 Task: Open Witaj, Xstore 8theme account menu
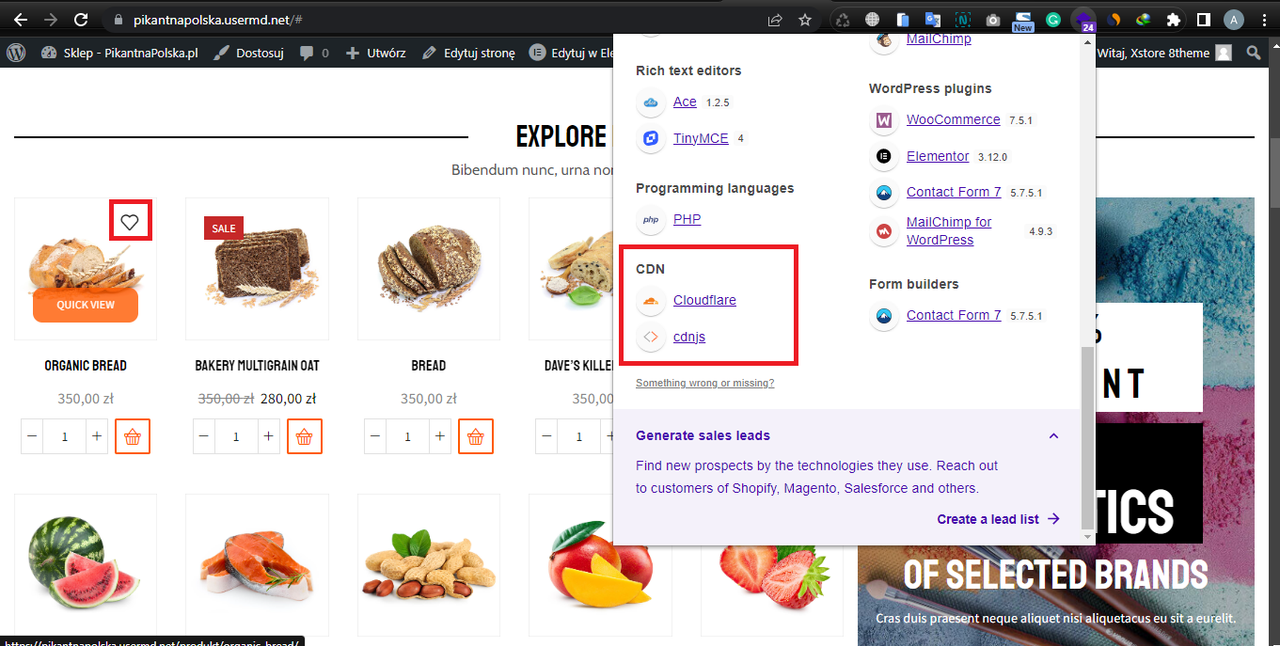1163,53
